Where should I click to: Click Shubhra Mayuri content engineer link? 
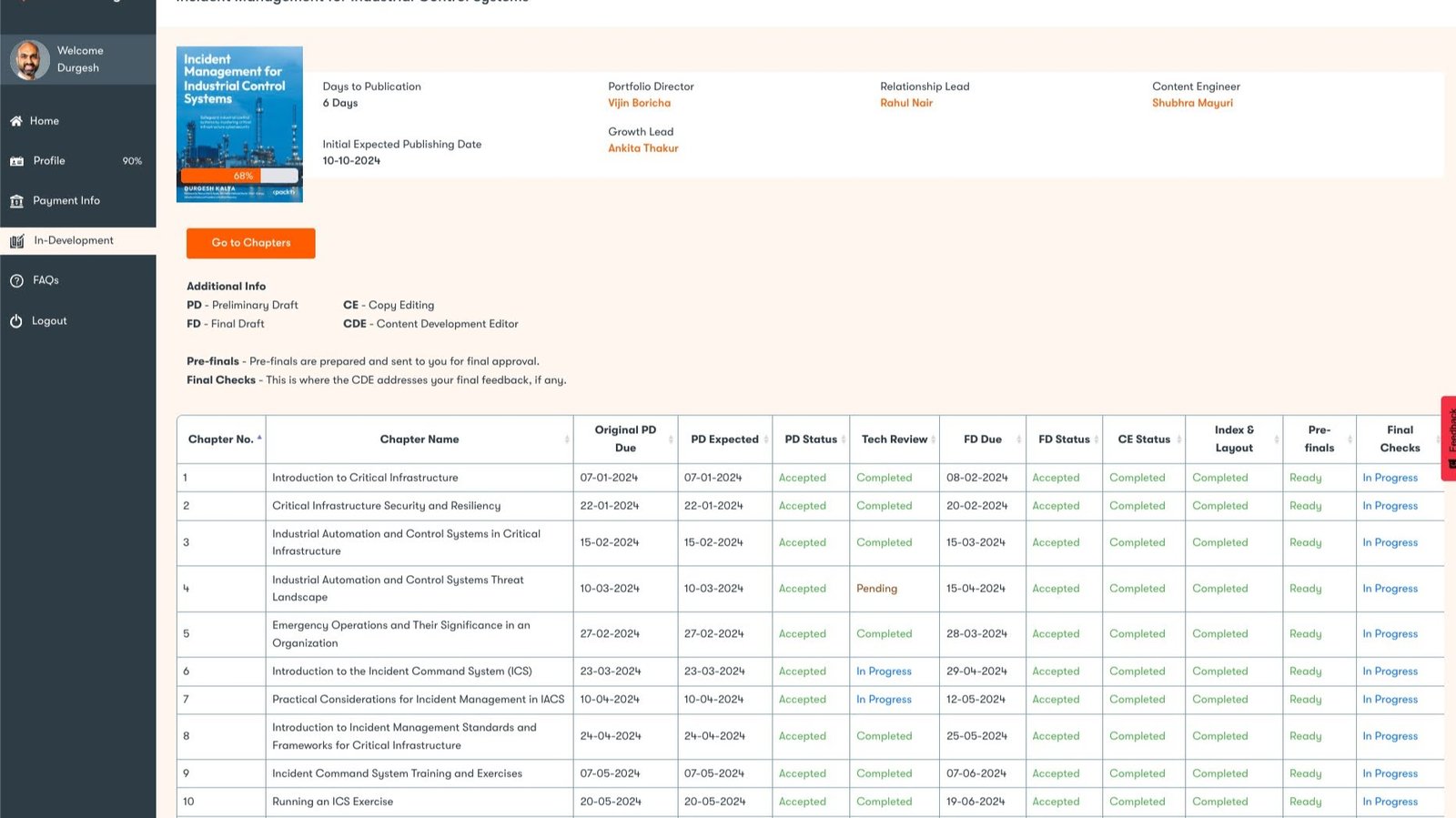point(1192,104)
